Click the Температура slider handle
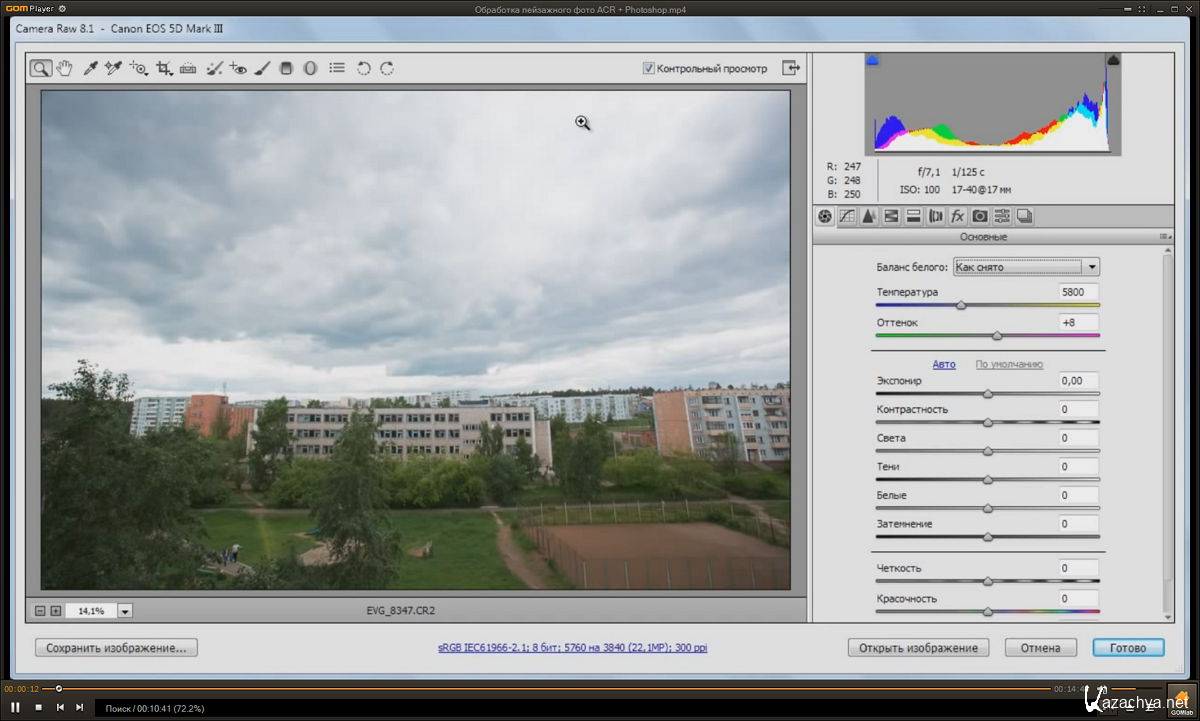 pos(961,305)
